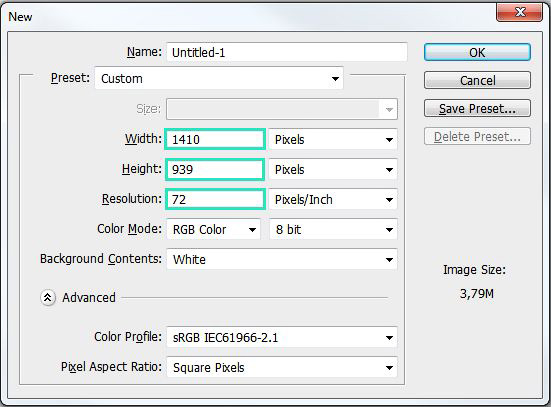Open Pixel Aspect Ratio Square Pixels dropdown

tap(282, 368)
